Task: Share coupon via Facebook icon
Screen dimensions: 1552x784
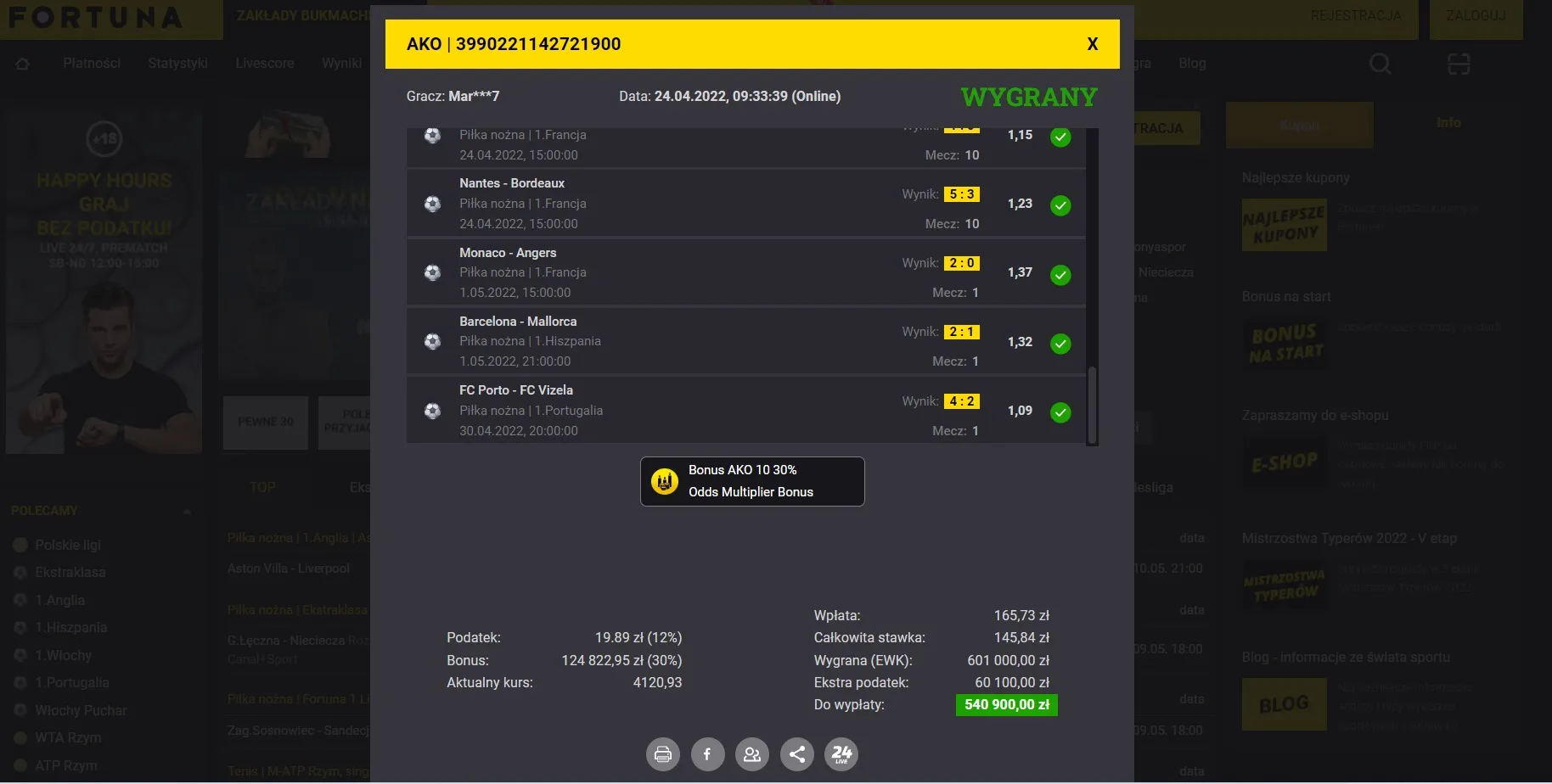Action: click(x=707, y=754)
